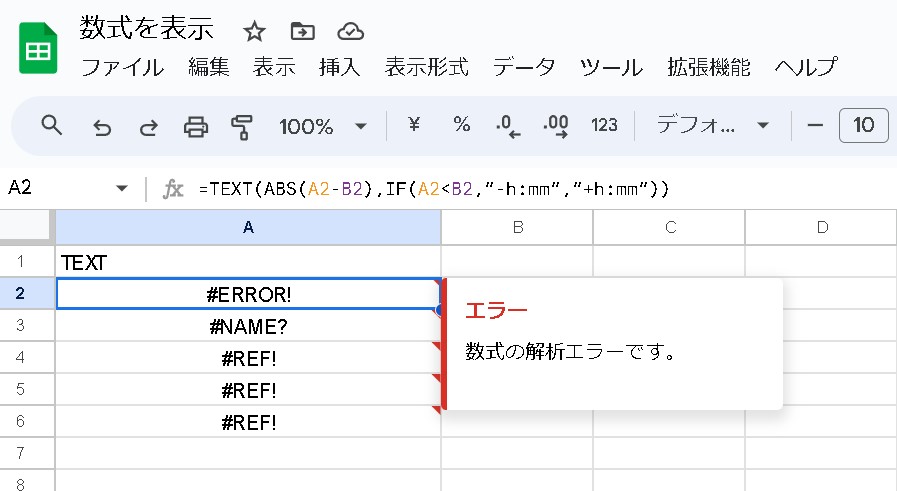Expand the A2 name box dropdown
The image size is (897, 491).
(122, 188)
